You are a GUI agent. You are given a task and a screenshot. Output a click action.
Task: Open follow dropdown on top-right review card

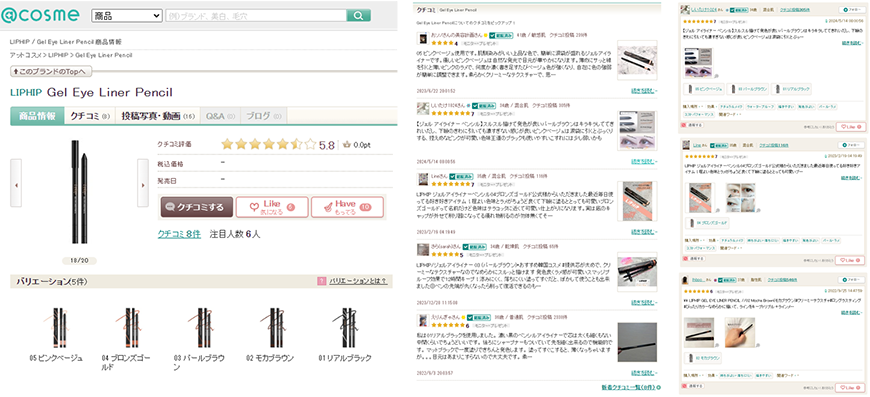tap(853, 9)
